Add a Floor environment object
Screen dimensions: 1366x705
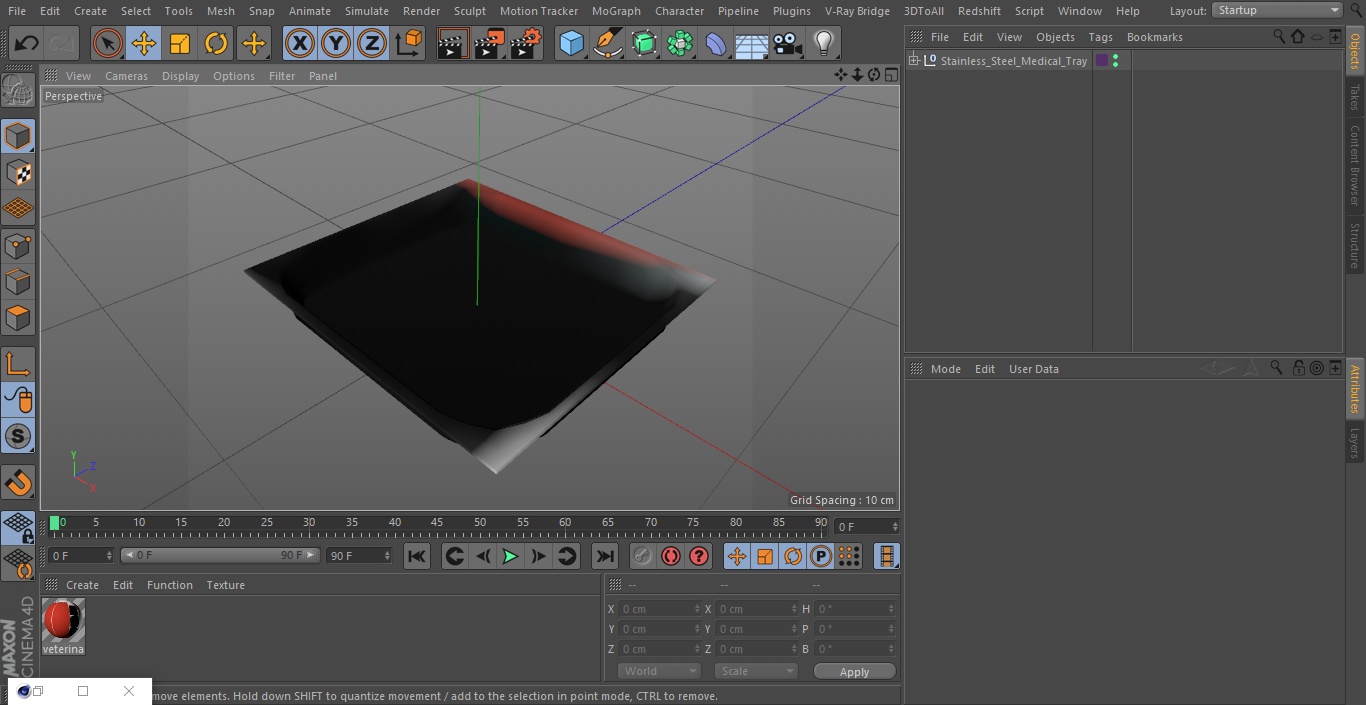(752, 43)
